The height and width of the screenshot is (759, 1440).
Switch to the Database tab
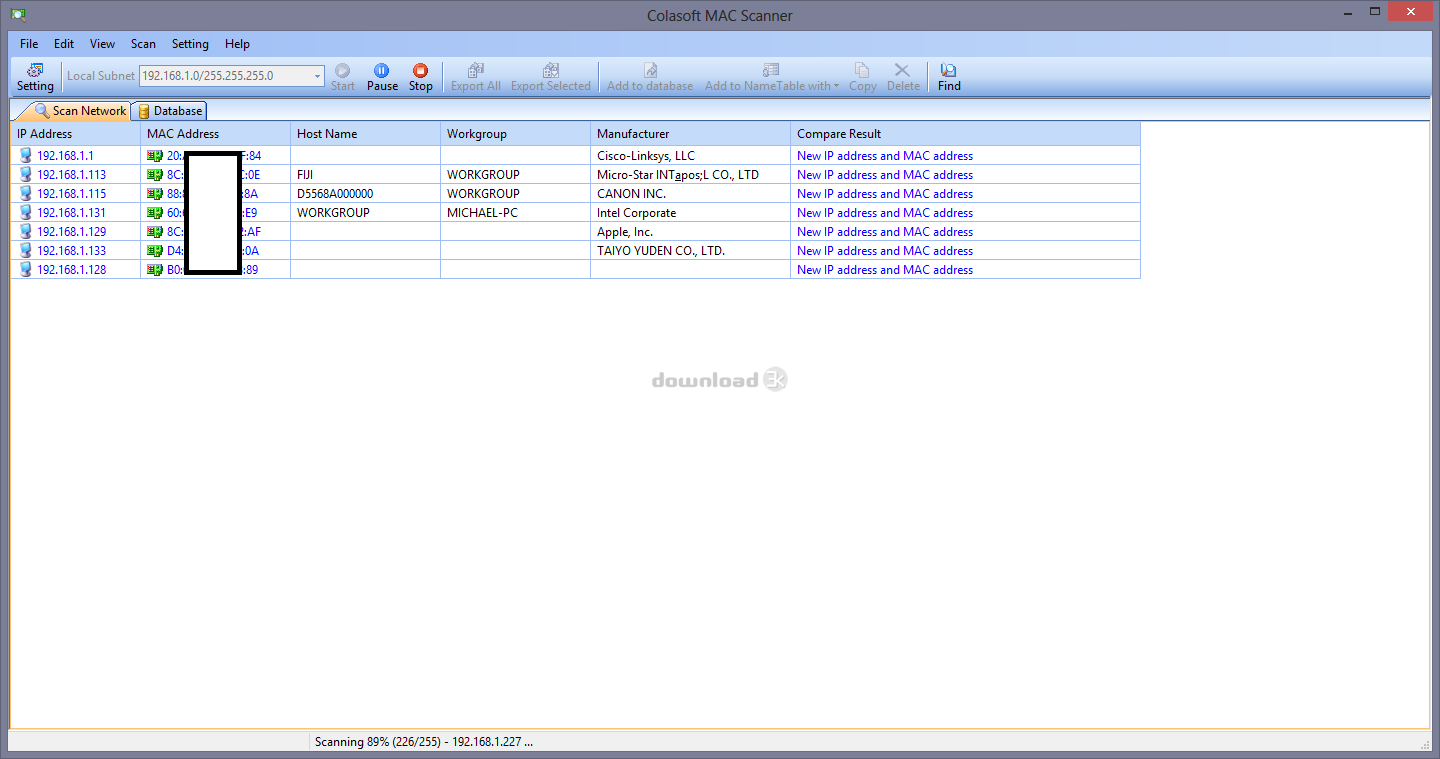coord(171,111)
